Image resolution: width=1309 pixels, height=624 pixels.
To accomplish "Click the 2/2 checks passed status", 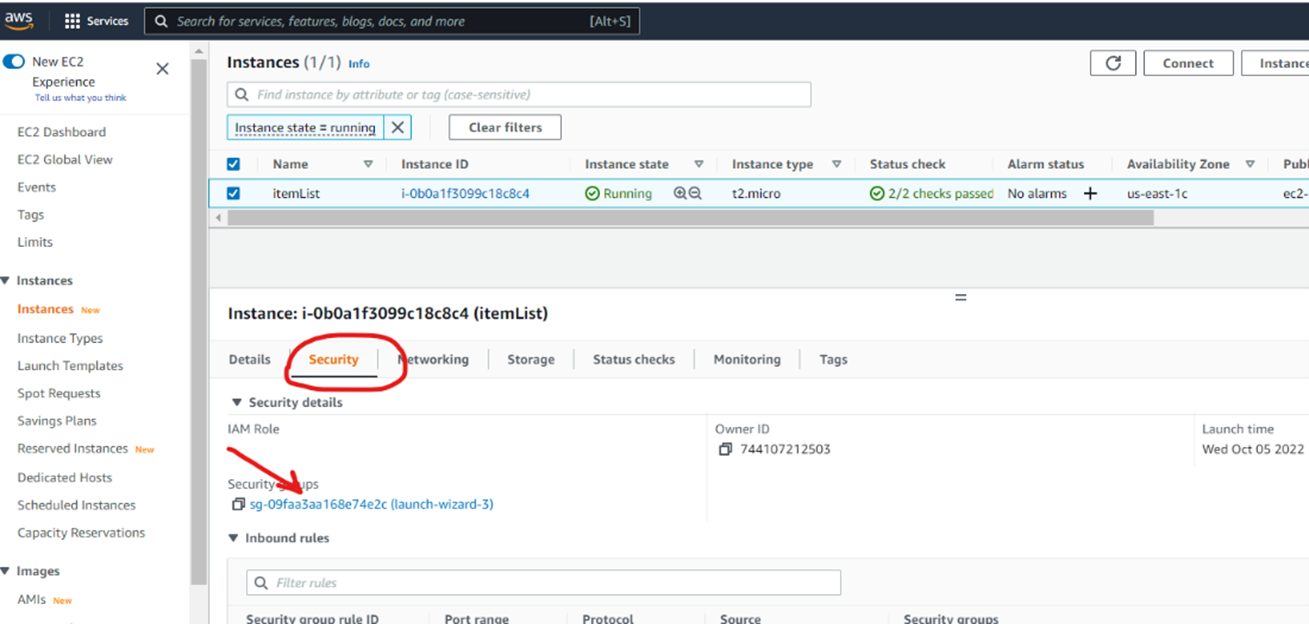I will [x=931, y=194].
